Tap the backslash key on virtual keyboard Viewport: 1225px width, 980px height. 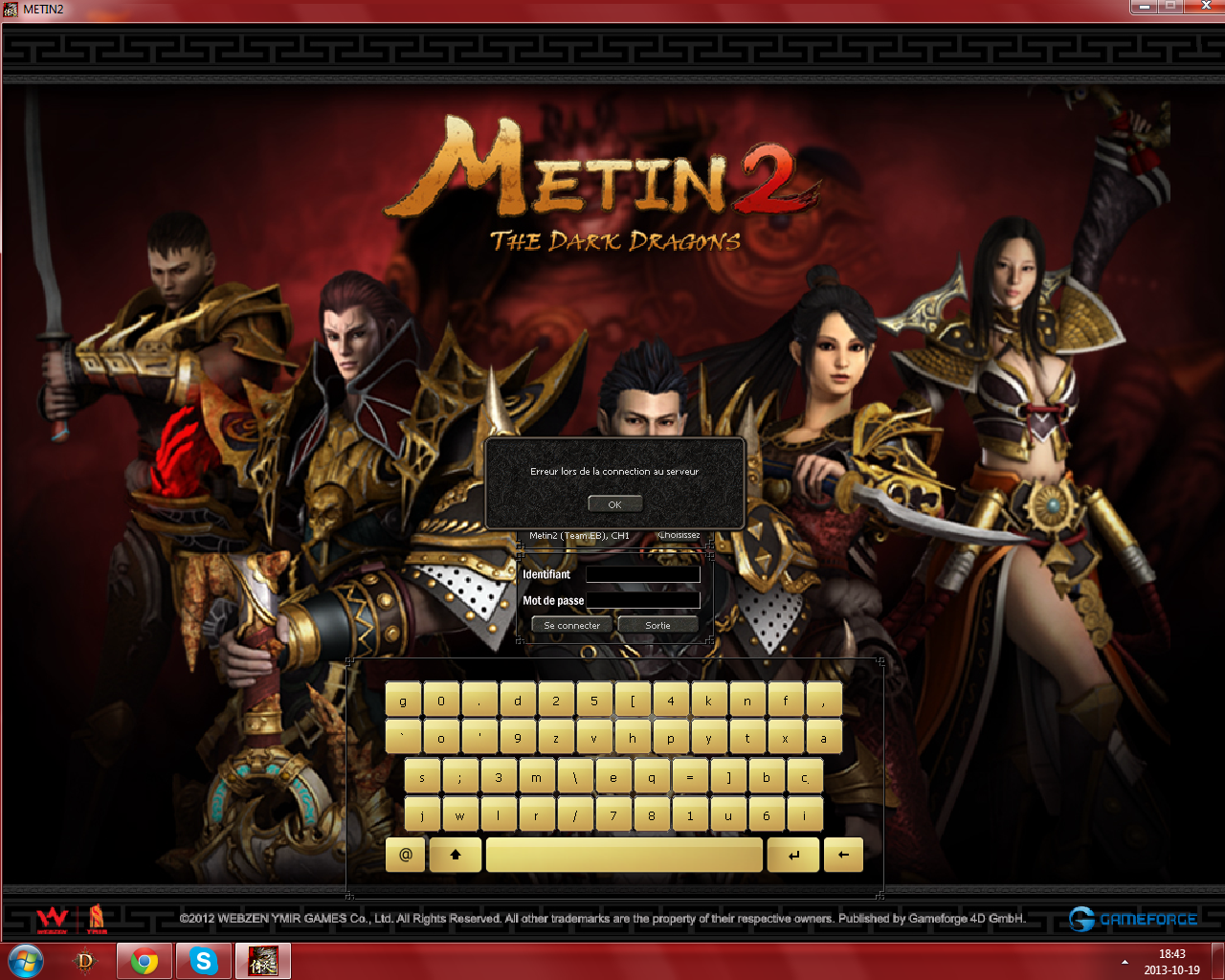575,776
